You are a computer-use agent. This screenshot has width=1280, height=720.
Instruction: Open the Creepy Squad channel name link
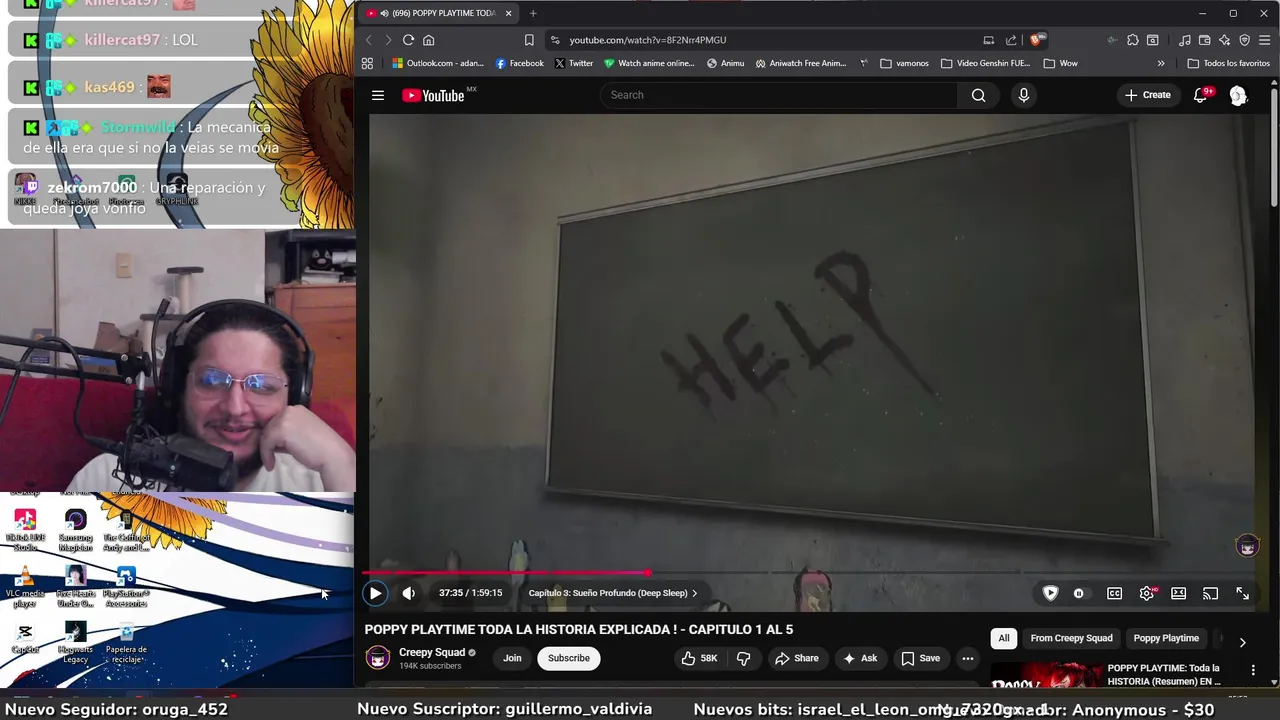tap(432, 652)
